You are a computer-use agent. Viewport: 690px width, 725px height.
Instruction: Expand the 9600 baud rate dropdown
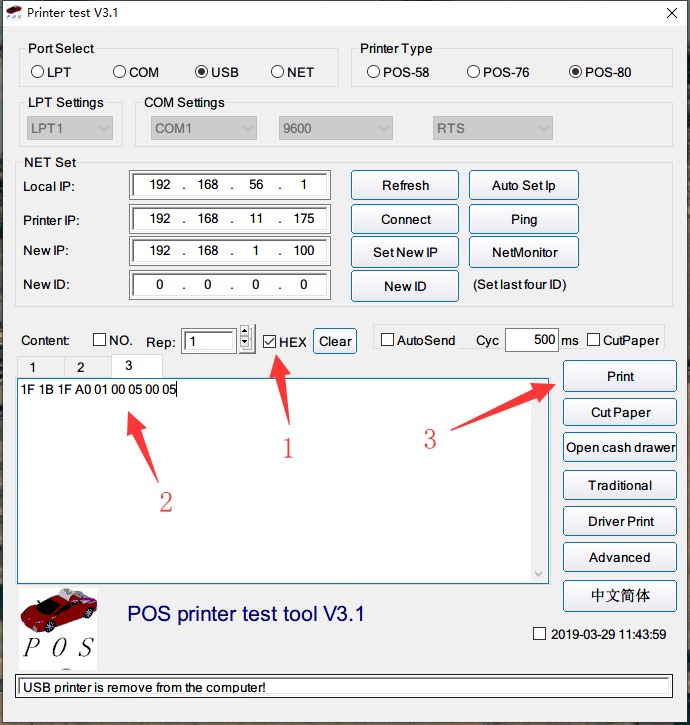coord(335,128)
